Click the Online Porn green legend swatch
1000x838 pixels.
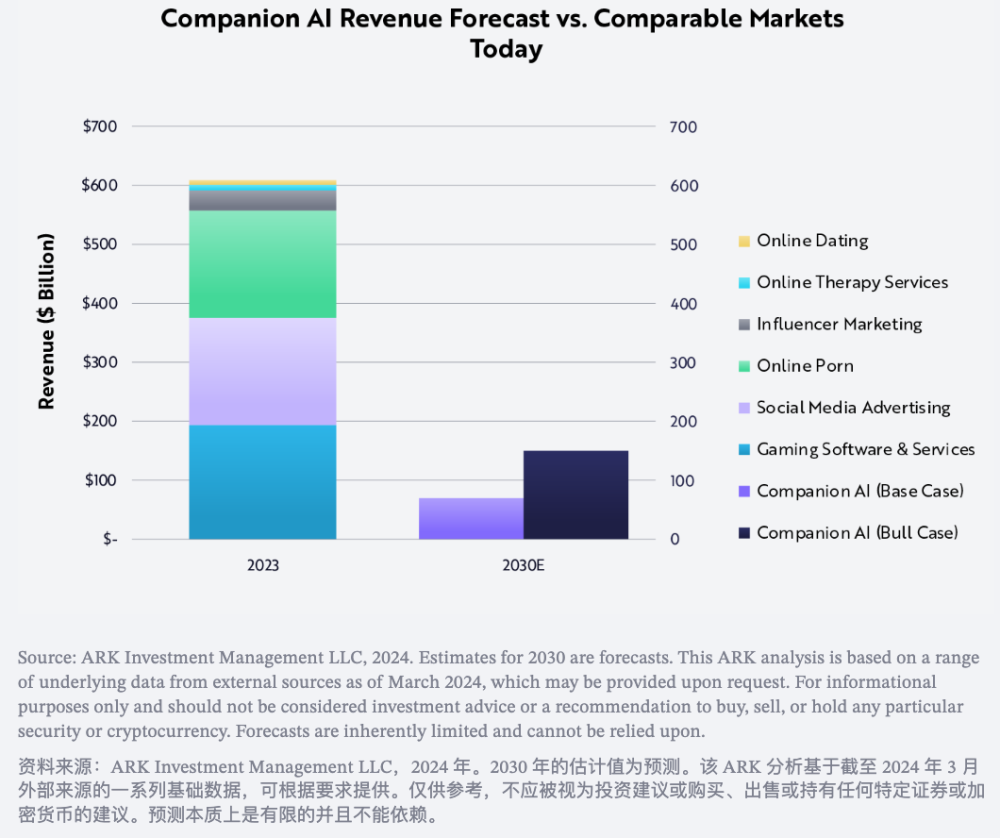744,366
